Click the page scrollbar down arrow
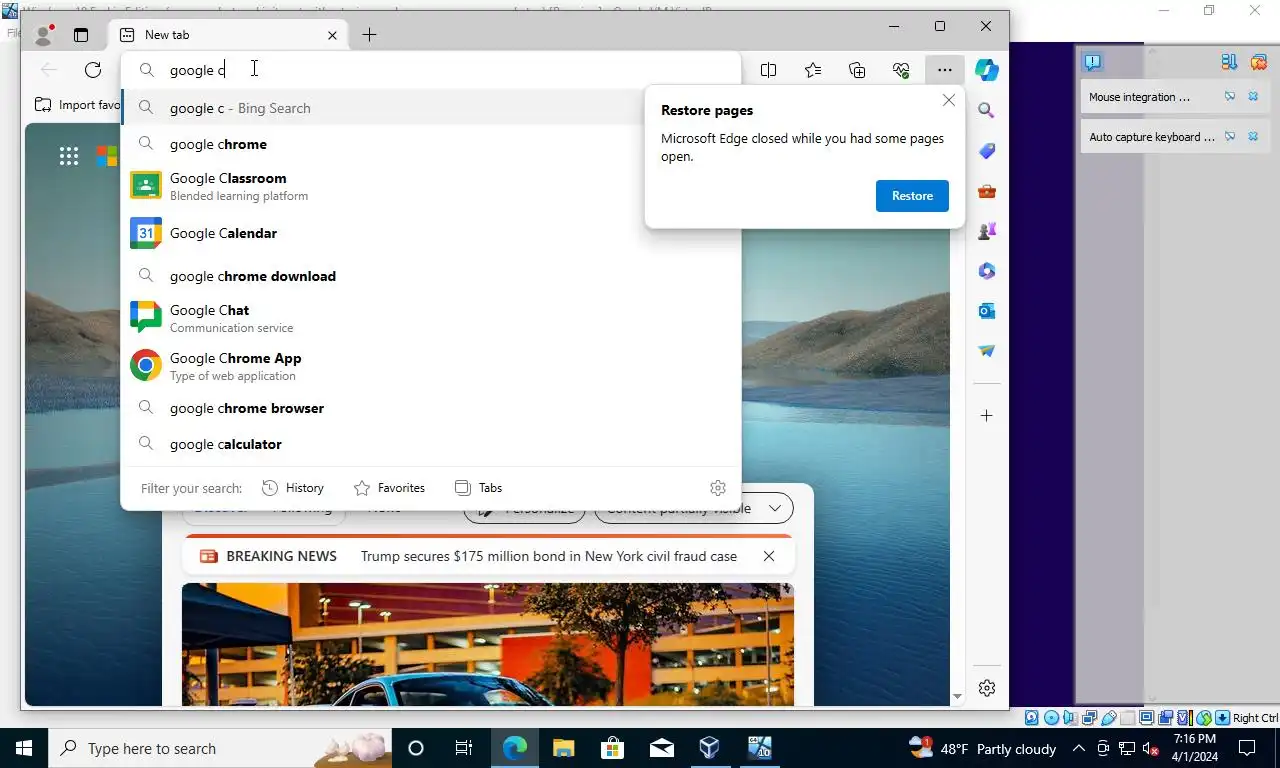 pos(957,696)
